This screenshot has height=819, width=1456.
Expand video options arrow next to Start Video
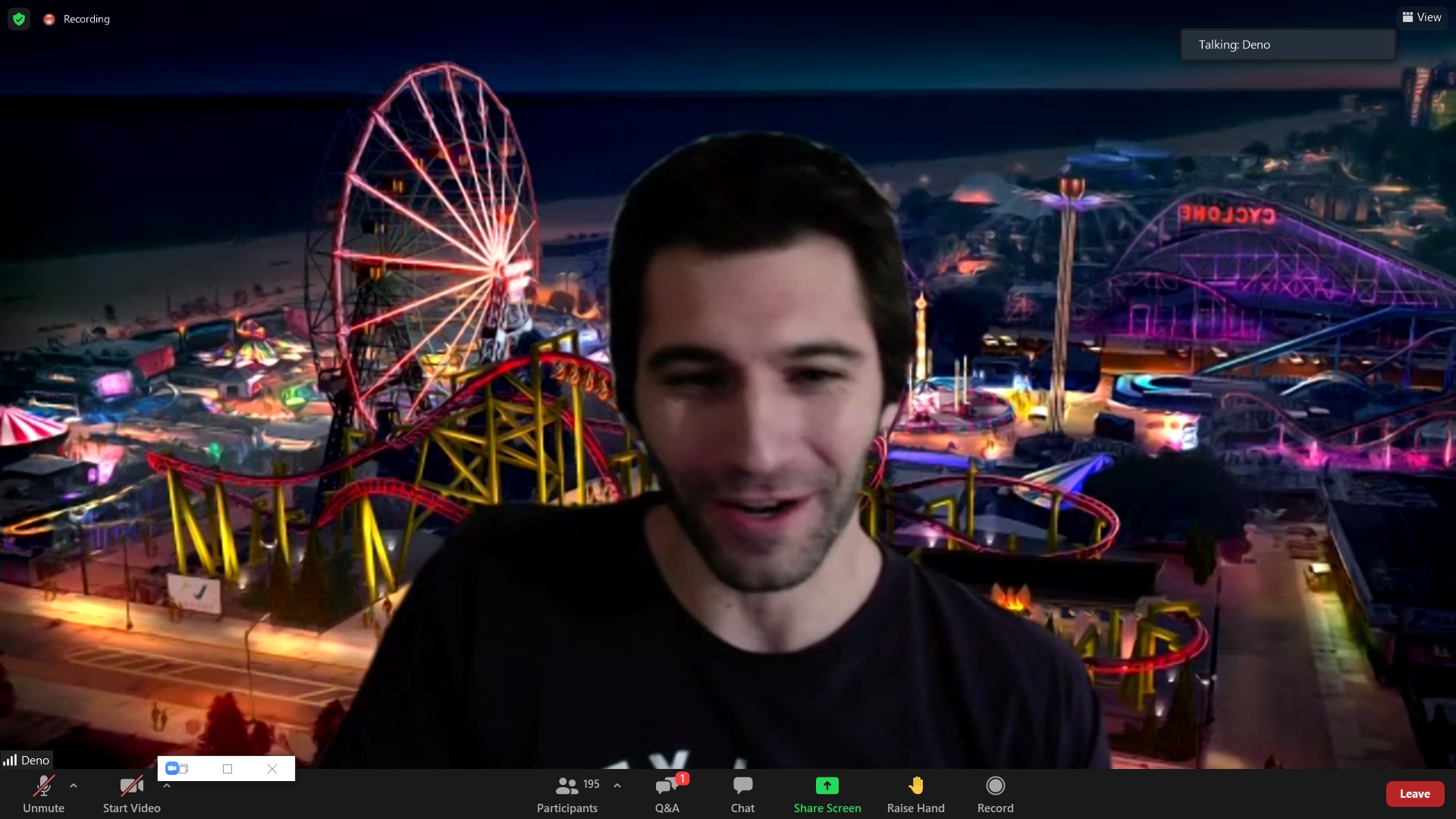tap(167, 786)
